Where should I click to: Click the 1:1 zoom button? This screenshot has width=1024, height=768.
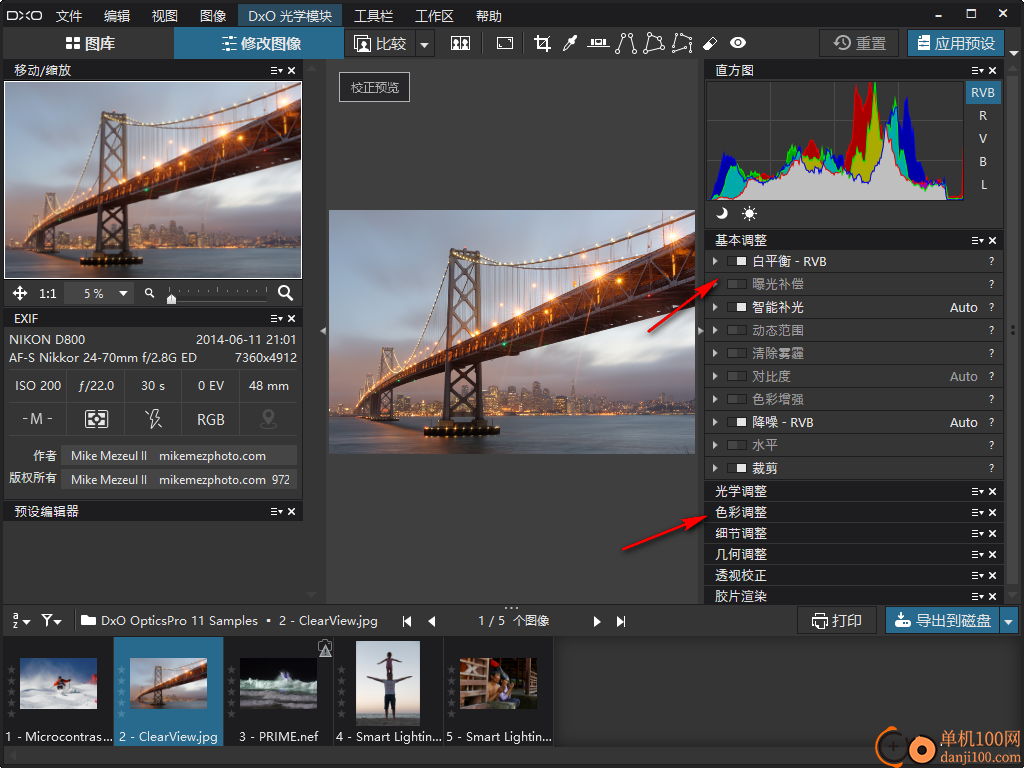(48, 293)
